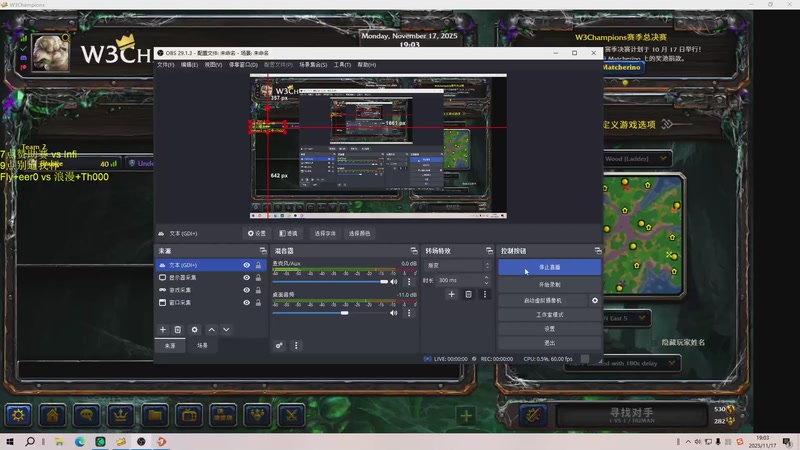Hide the 游戏采集 source
The image size is (800, 450).
(x=246, y=290)
